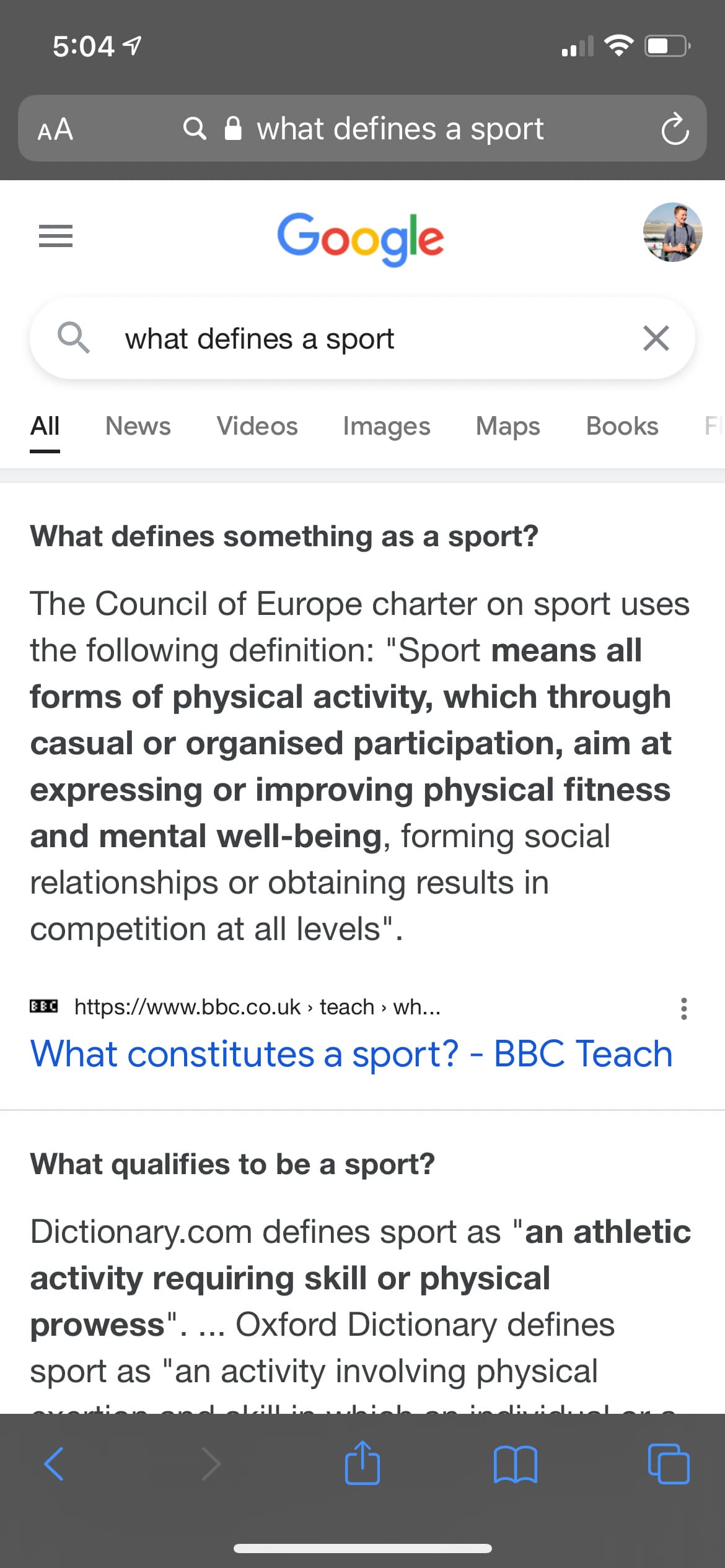Open the Maps results tab
The image size is (725, 1568).
pyautogui.click(x=508, y=426)
